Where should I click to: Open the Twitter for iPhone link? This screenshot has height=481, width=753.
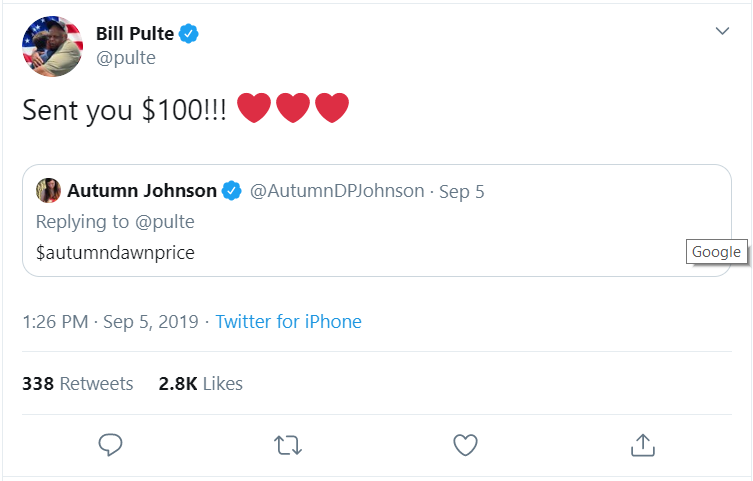(288, 322)
